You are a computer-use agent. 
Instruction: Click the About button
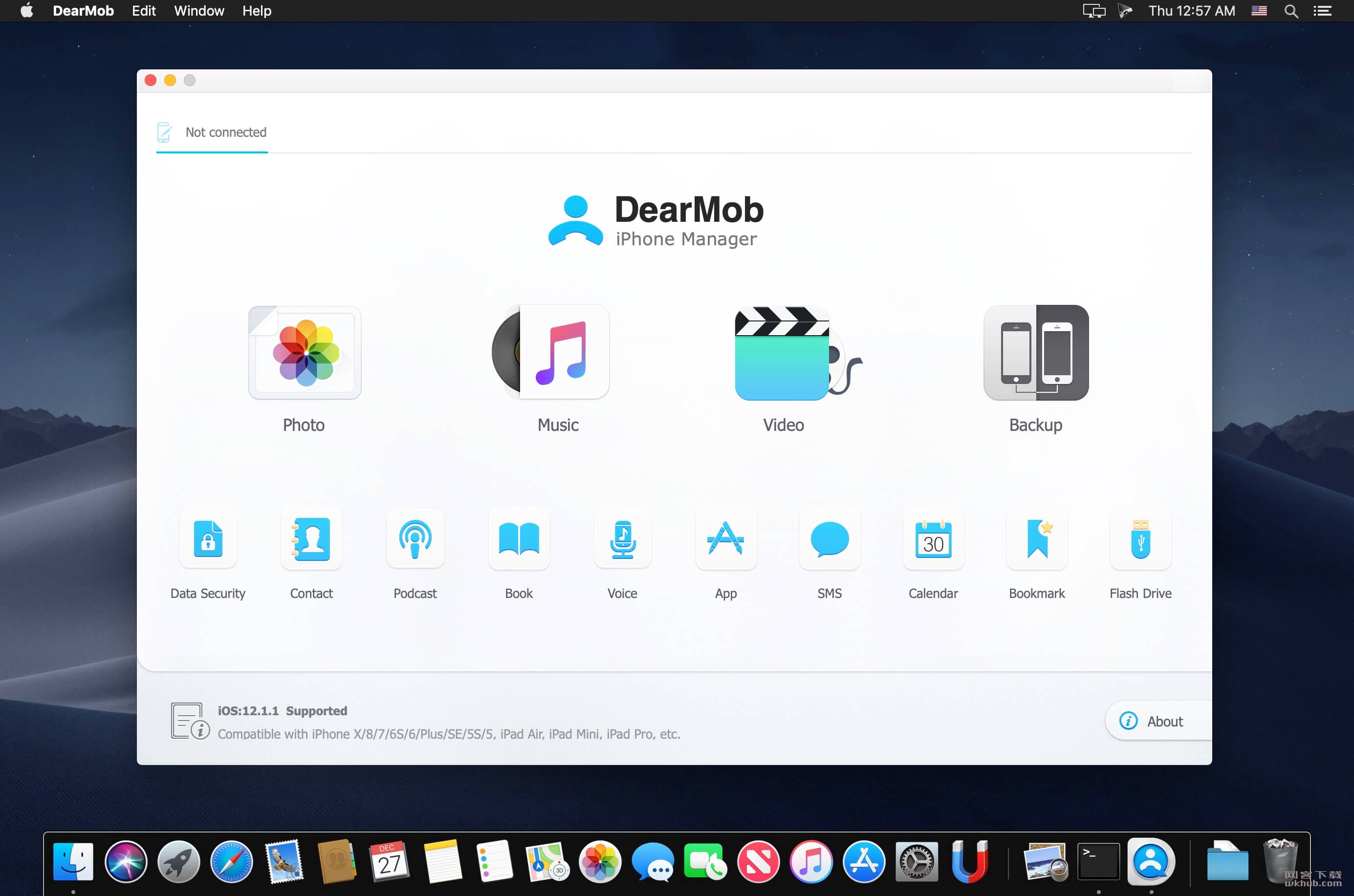(1158, 721)
